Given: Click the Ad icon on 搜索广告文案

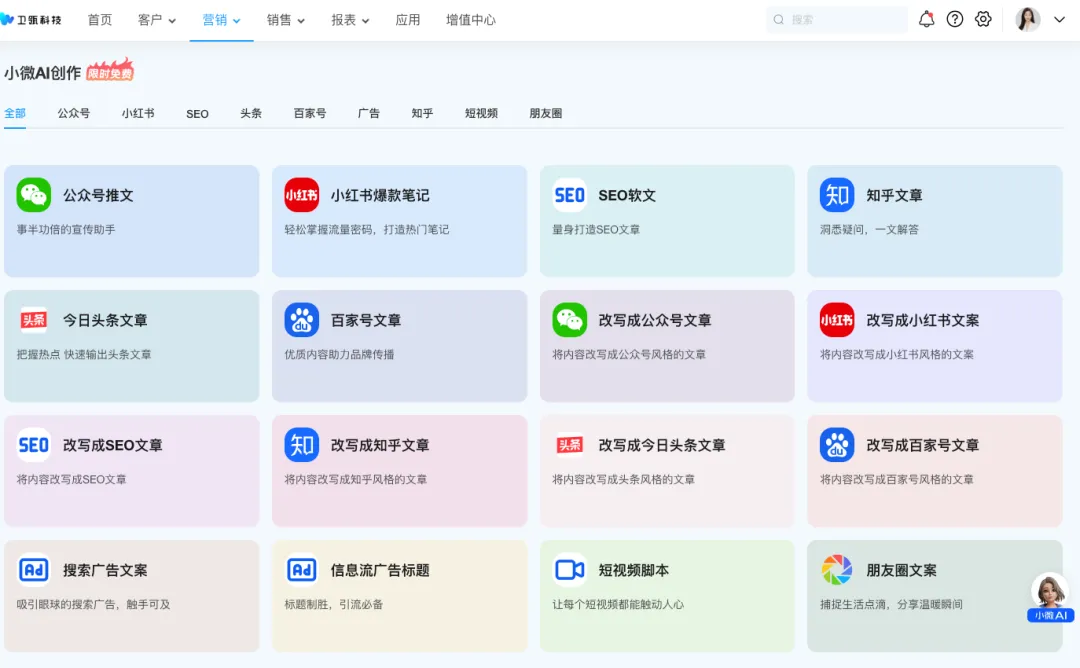Looking at the screenshot, I should coord(34,570).
